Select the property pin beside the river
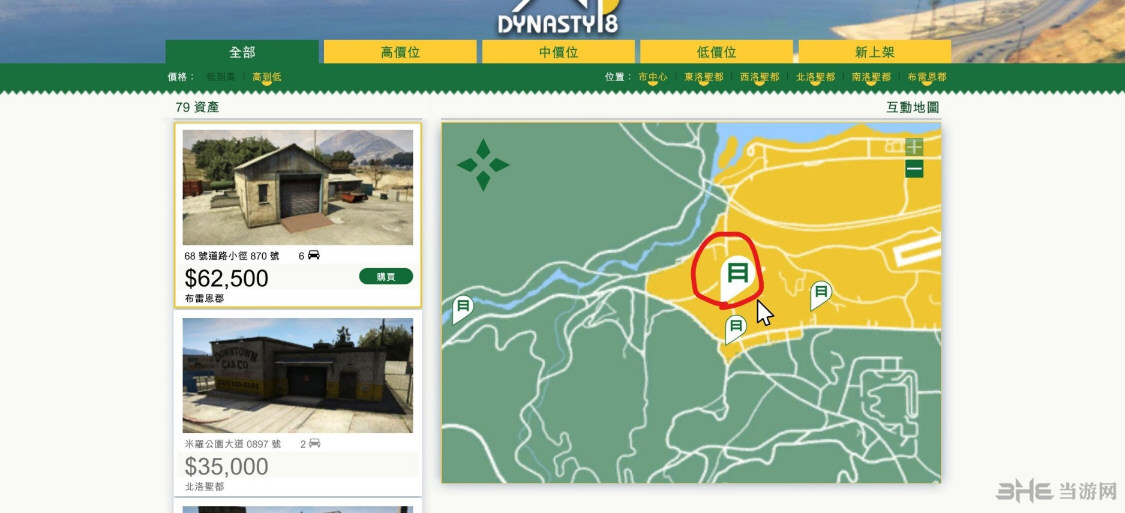Image resolution: width=1125 pixels, height=513 pixels. [x=463, y=309]
